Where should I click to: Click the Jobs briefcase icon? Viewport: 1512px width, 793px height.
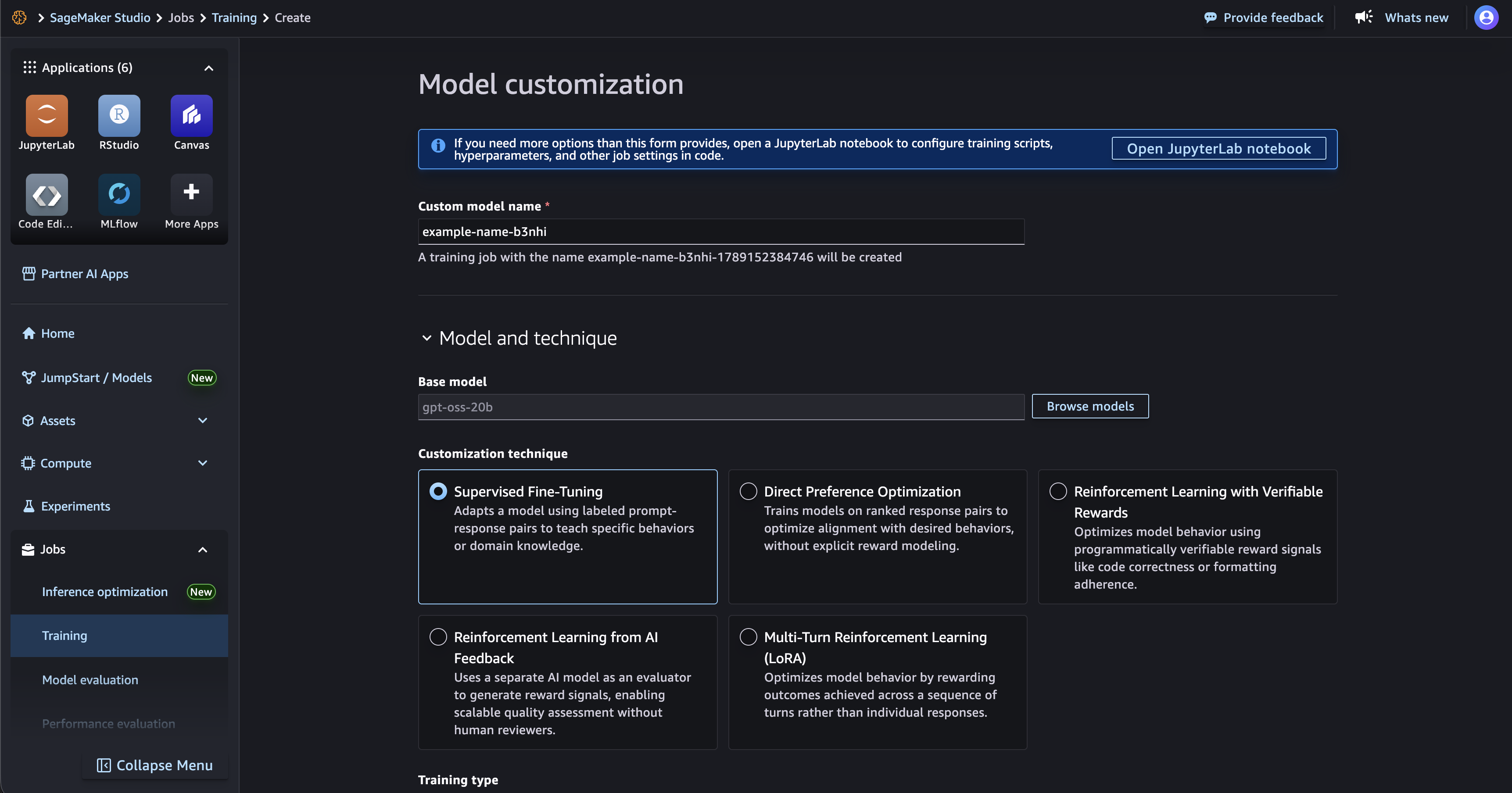(x=28, y=549)
